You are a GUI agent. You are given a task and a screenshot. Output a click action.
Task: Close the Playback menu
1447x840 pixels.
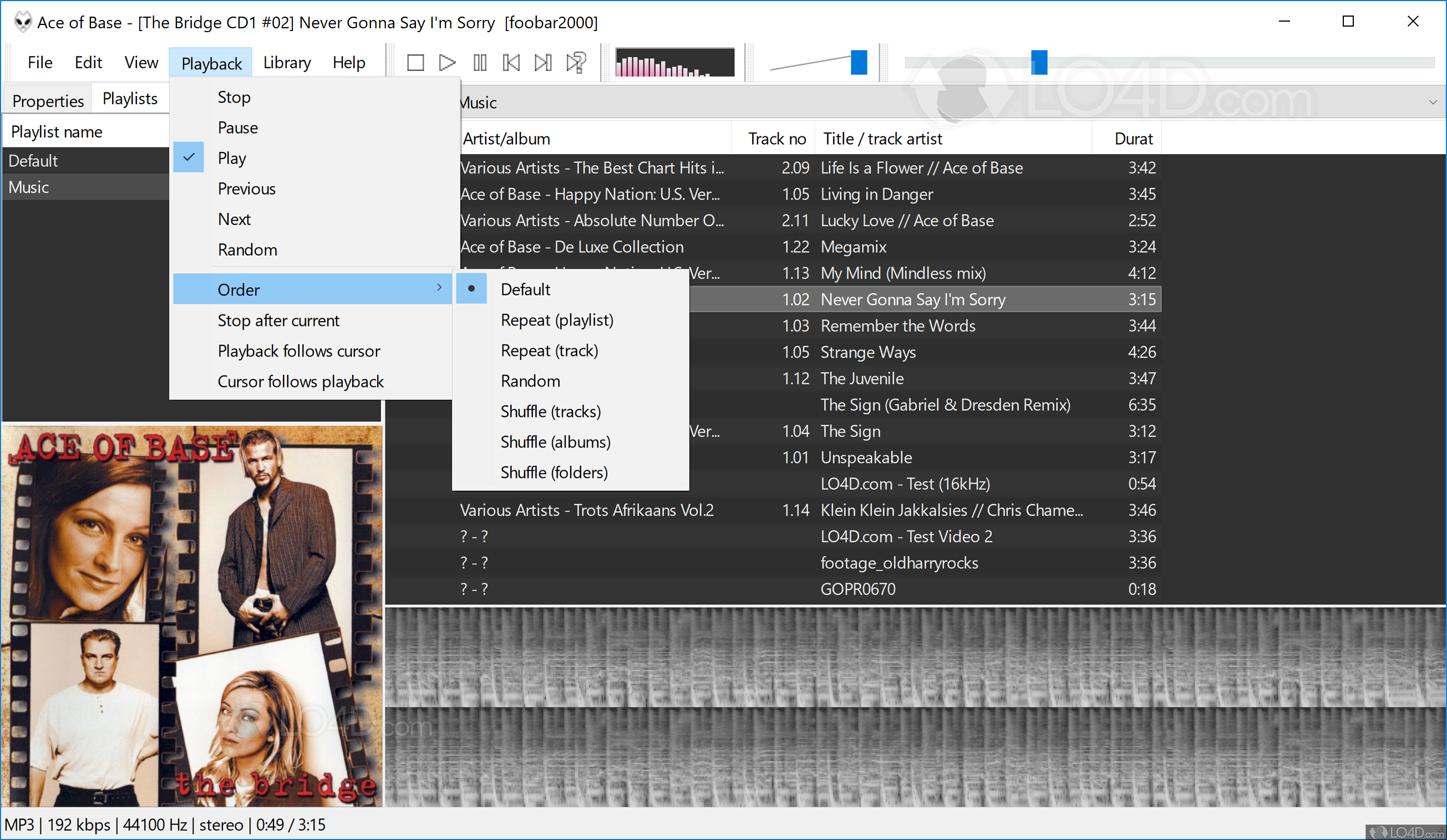[211, 63]
